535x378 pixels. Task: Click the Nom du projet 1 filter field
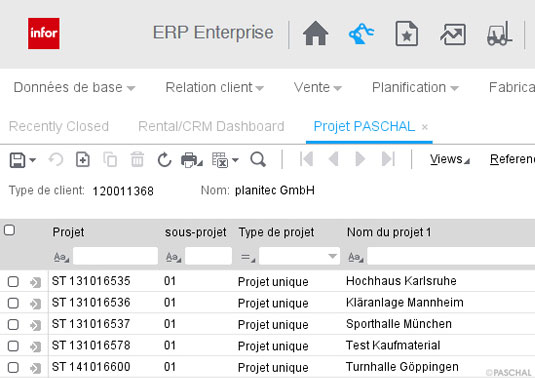point(451,256)
